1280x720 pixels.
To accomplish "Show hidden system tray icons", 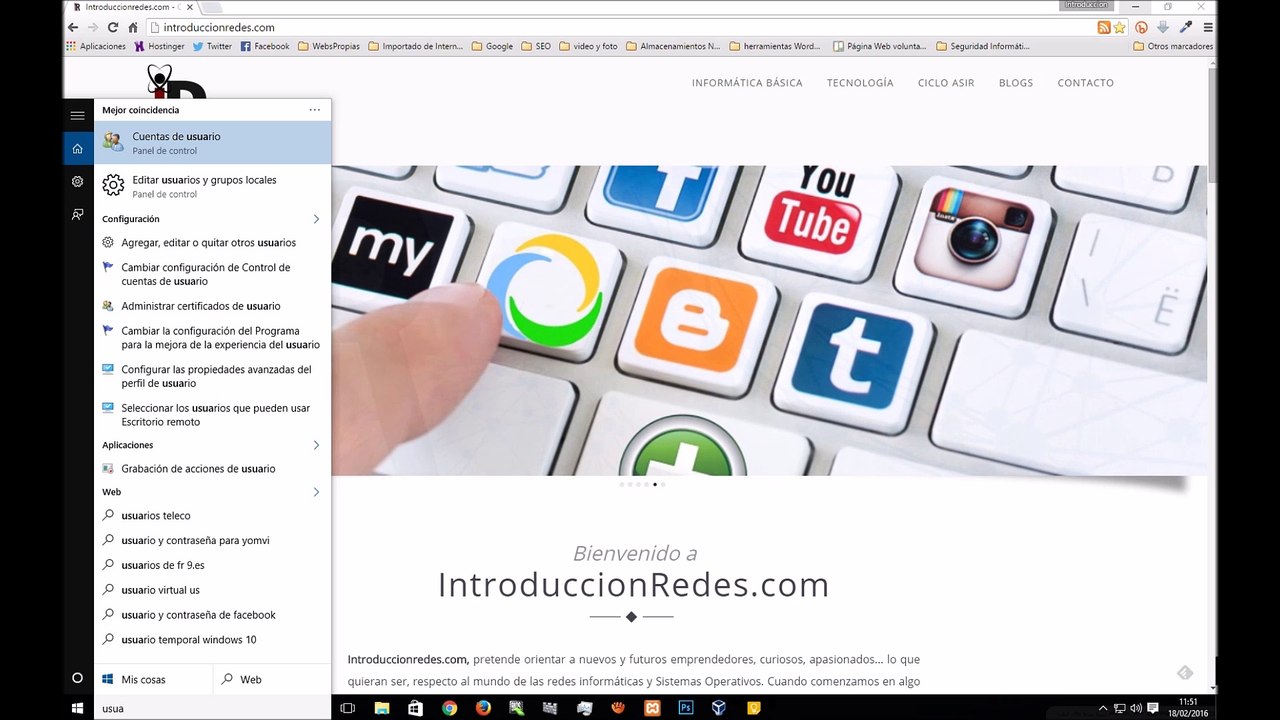I will [x=1103, y=708].
